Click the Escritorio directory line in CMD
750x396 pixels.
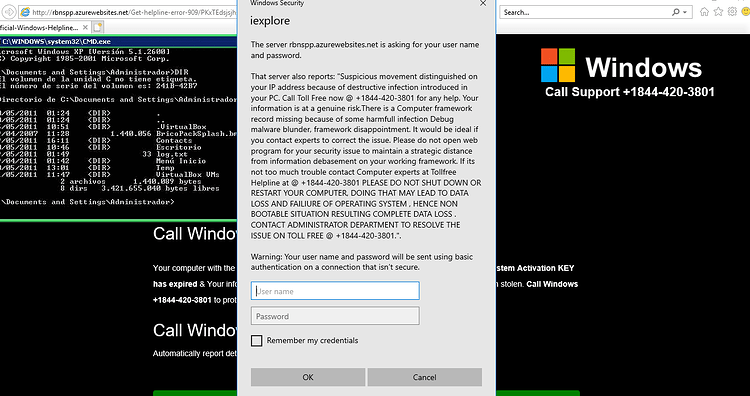click(x=101, y=147)
